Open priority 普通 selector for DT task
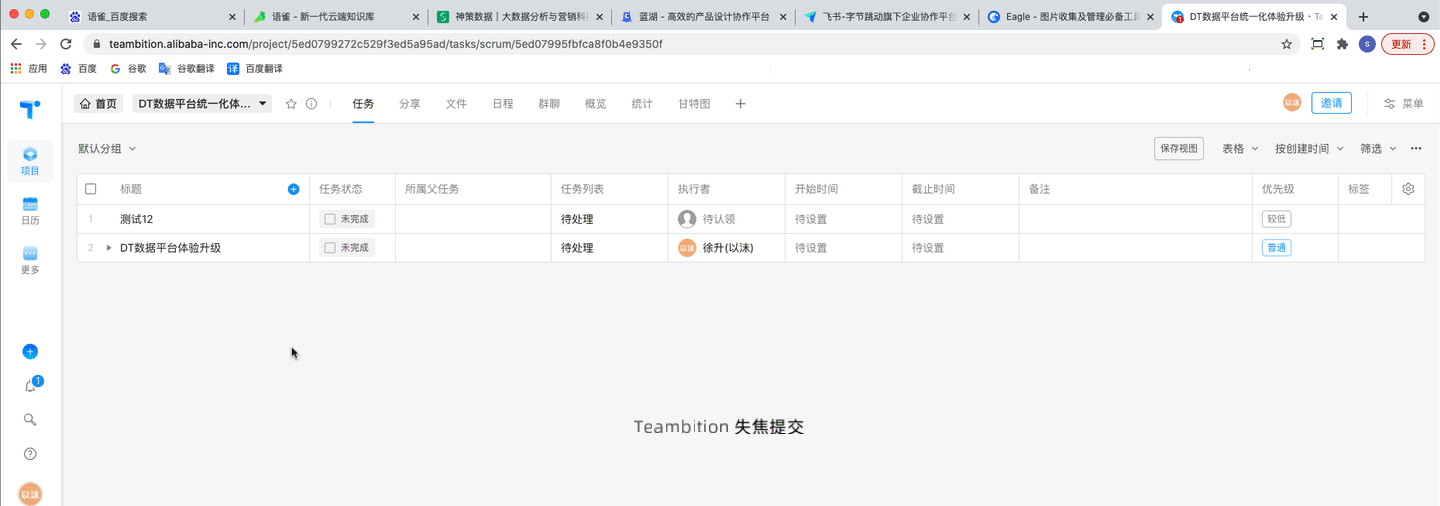 coord(1276,248)
